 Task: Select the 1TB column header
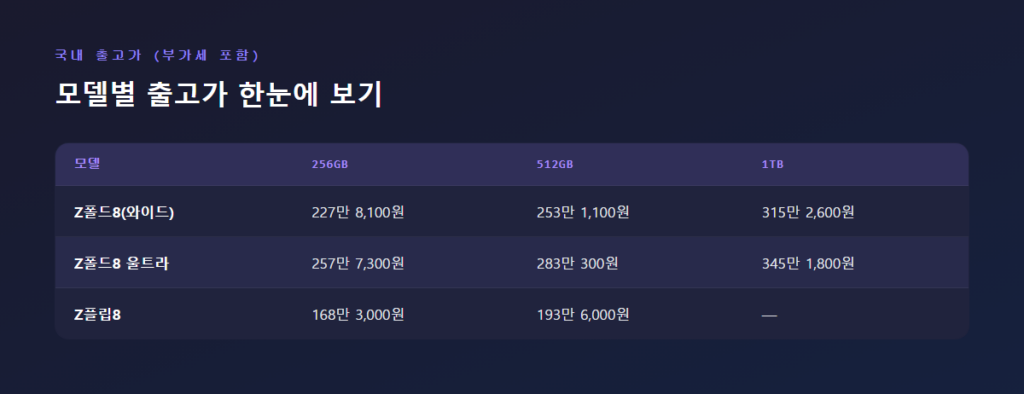pos(773,165)
